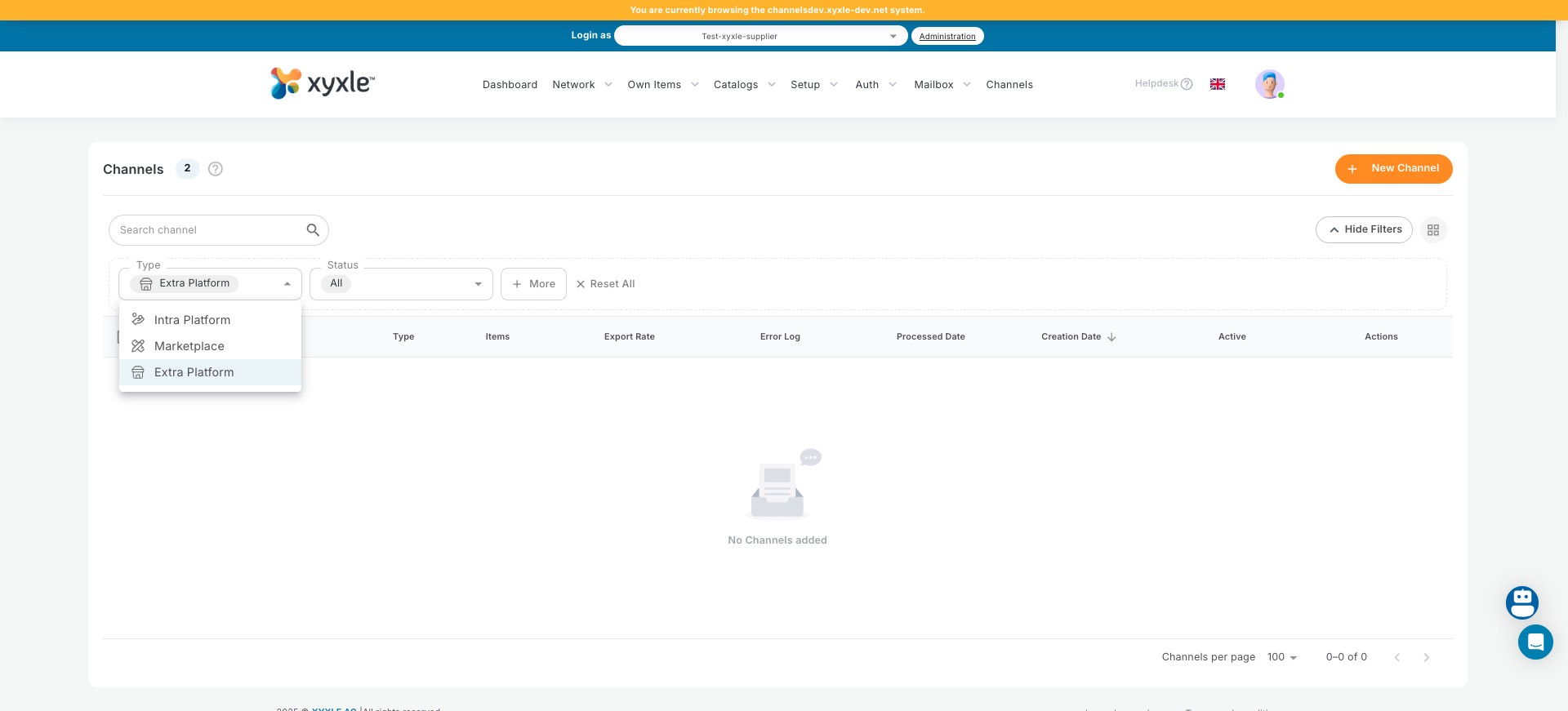Click the New Channel button
Viewport: 1568px width, 711px height.
click(1393, 169)
